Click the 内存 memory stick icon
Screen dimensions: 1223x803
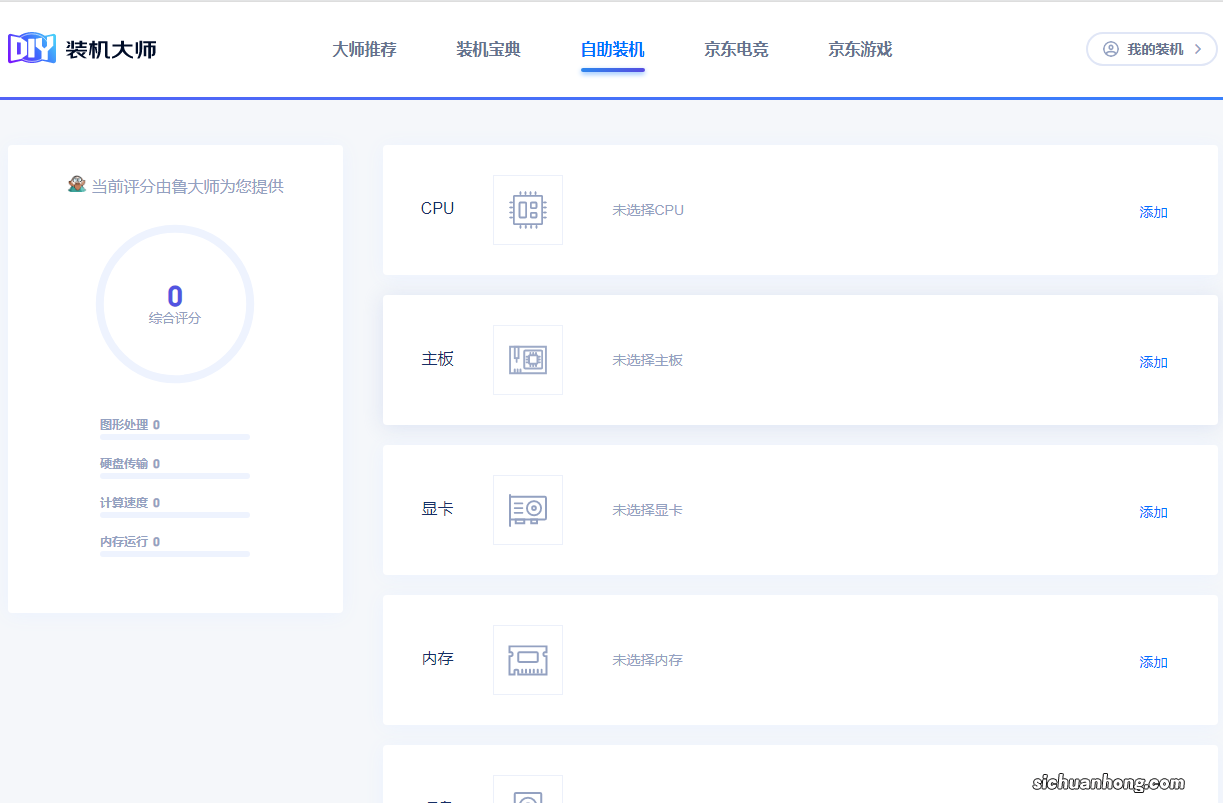pos(527,659)
